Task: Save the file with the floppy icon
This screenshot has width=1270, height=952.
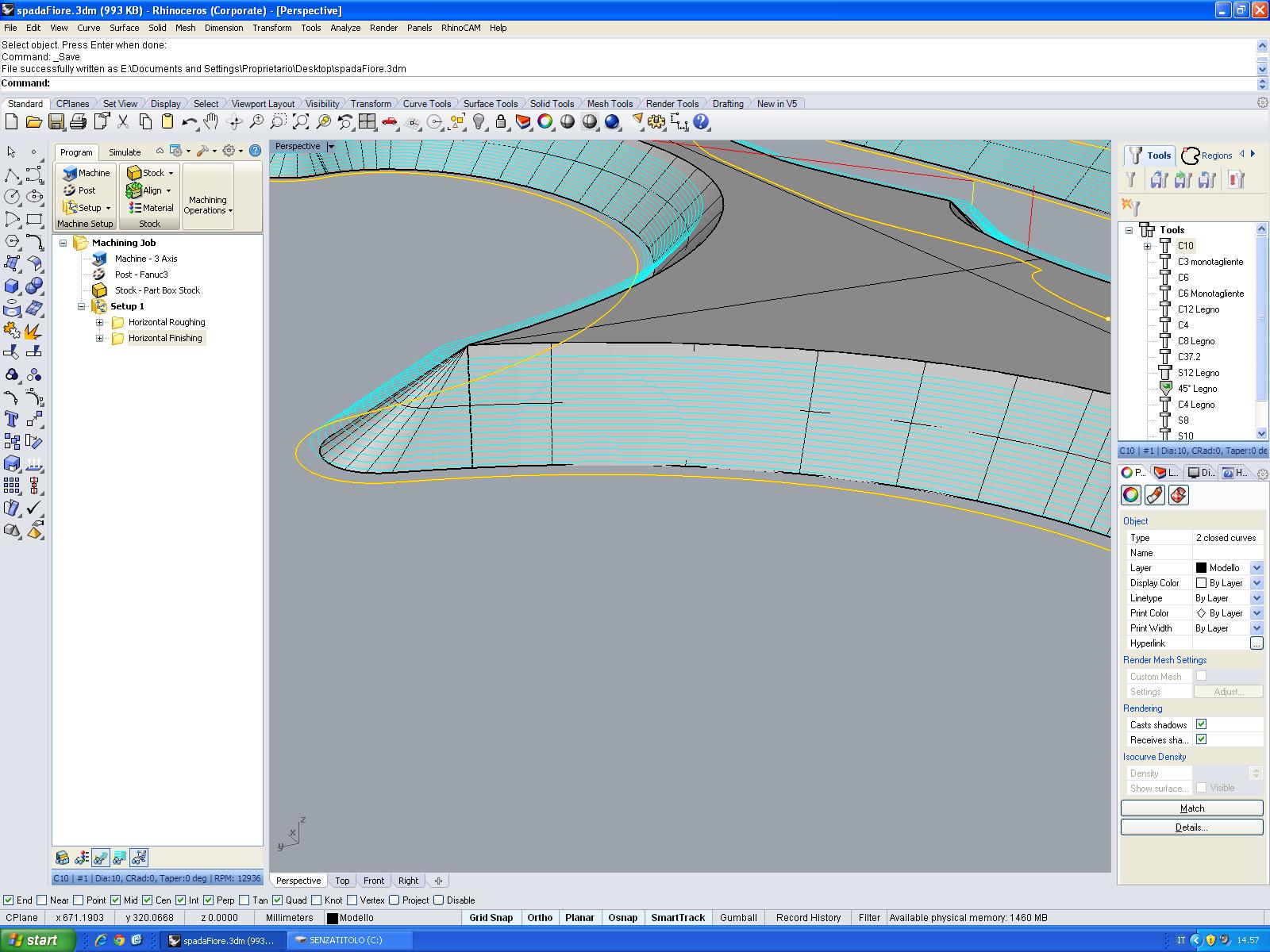Action: click(x=56, y=121)
